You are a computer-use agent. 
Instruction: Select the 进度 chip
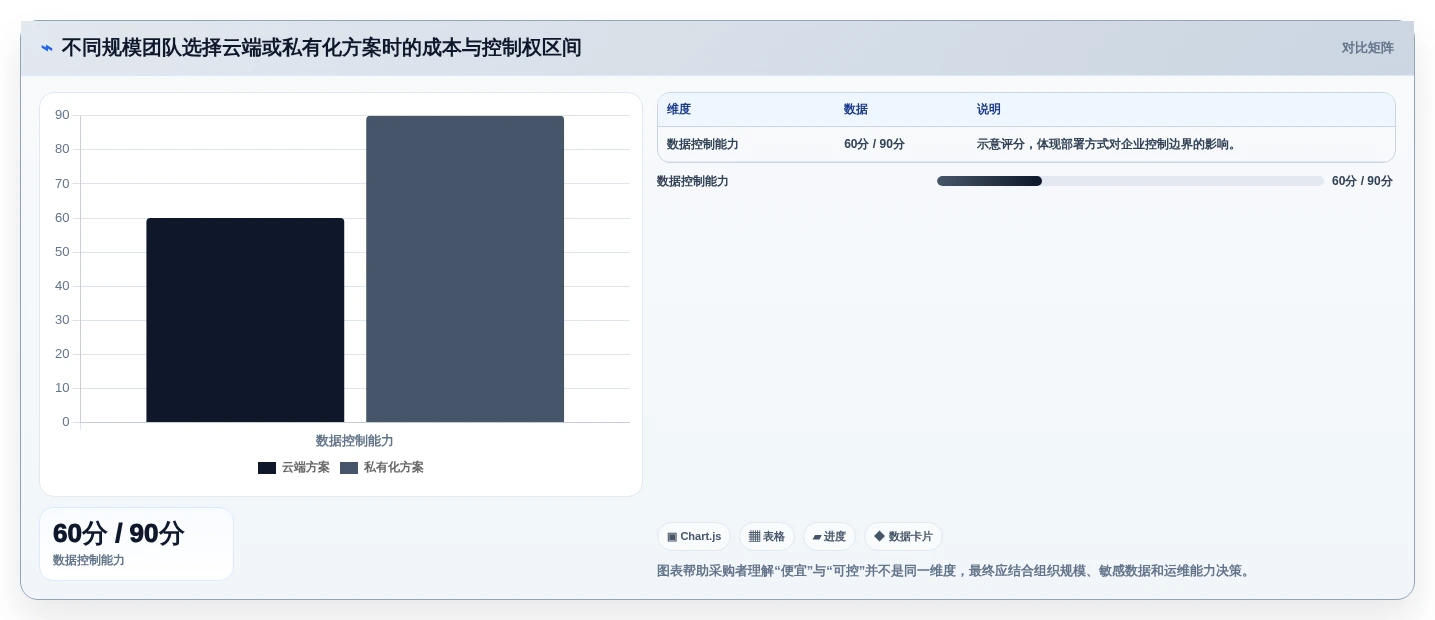click(x=829, y=537)
